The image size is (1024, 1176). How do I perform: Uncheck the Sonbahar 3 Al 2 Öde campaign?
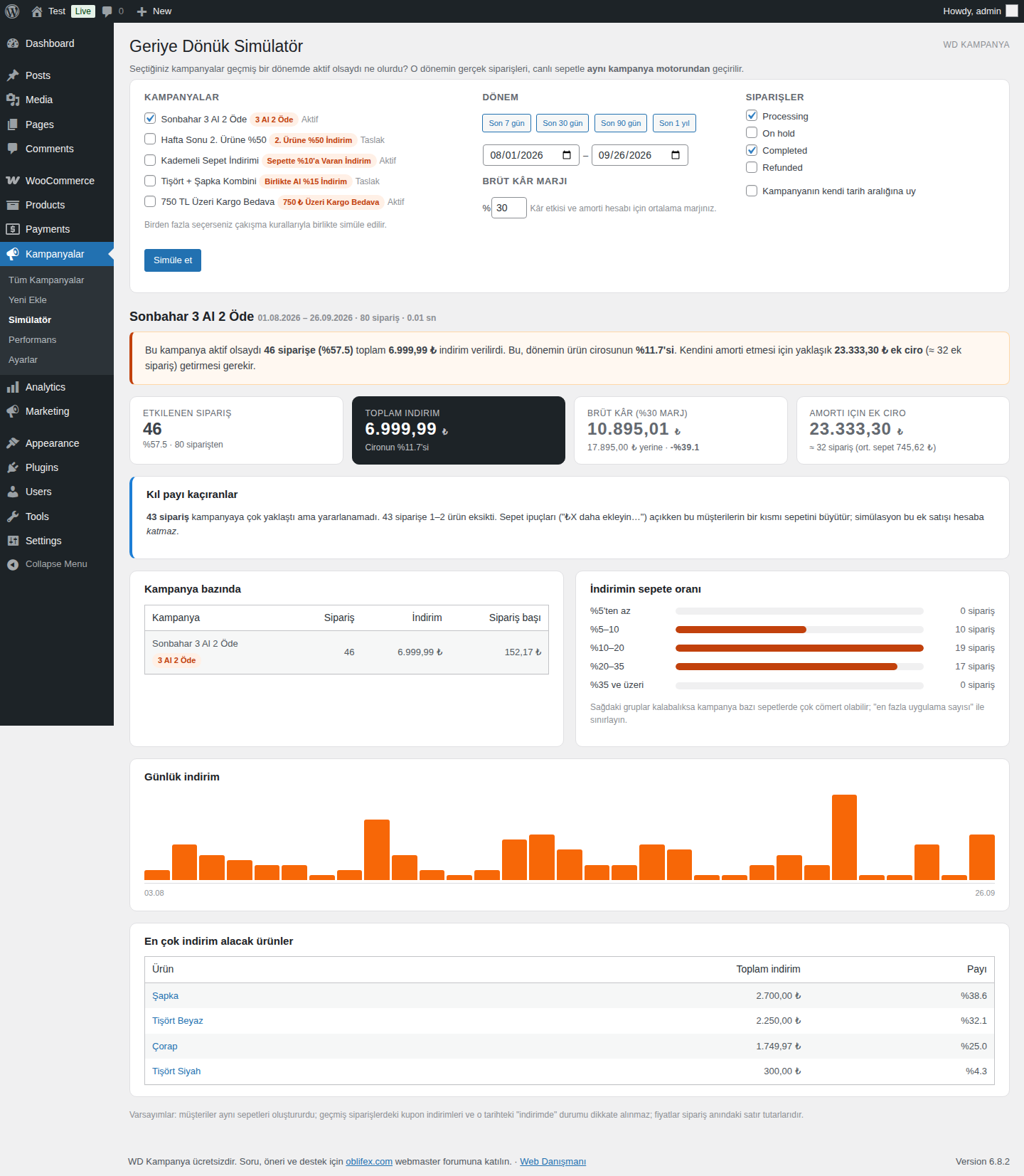pos(150,119)
